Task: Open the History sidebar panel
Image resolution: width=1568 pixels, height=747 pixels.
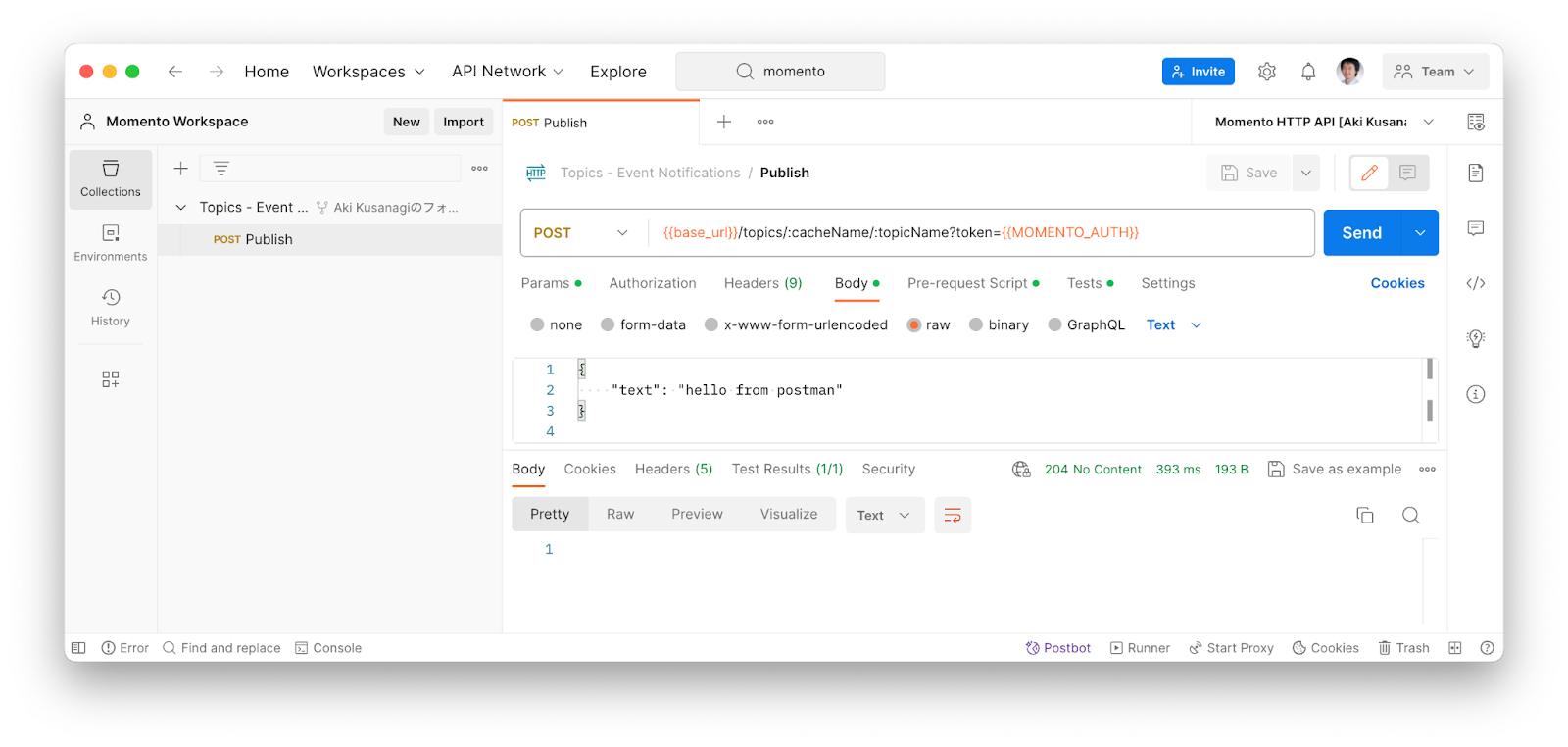Action: coord(111,308)
